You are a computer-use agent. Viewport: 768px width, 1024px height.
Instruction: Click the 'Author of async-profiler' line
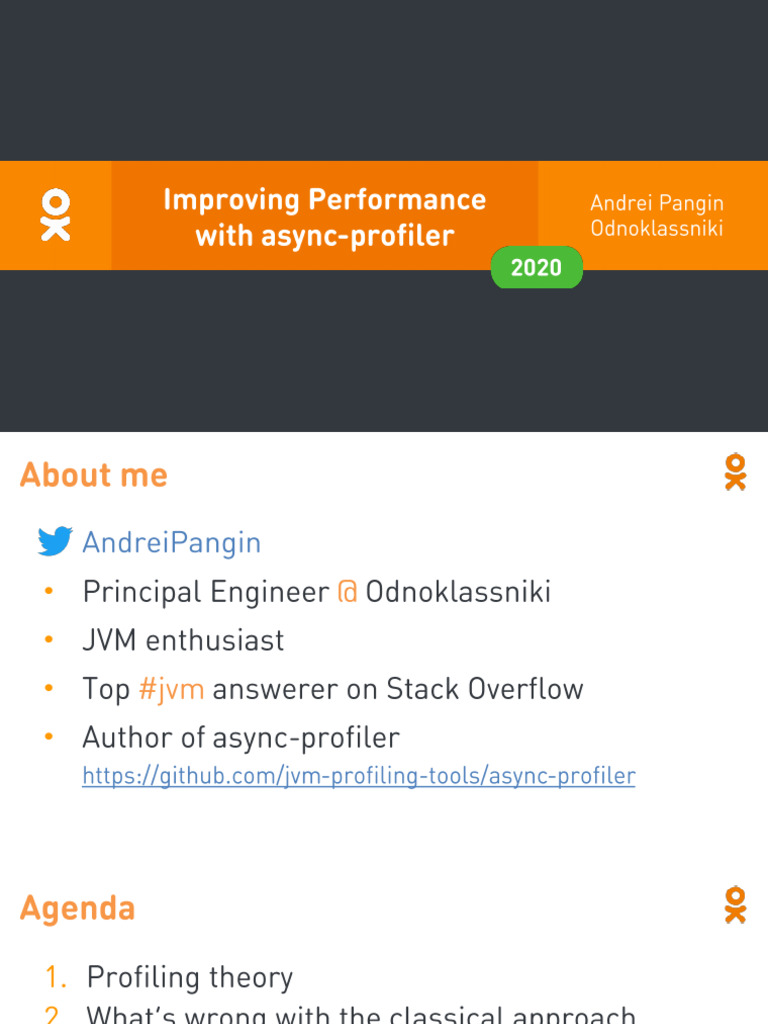[240, 738]
